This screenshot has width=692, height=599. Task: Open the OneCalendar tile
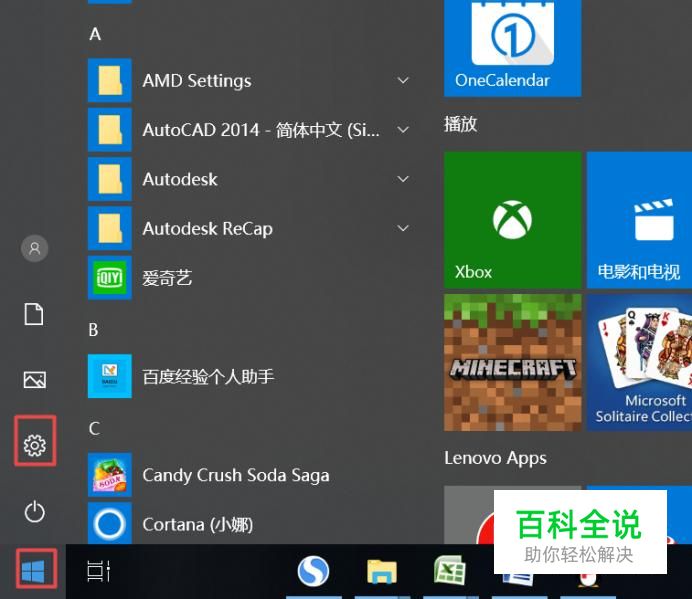(512, 48)
